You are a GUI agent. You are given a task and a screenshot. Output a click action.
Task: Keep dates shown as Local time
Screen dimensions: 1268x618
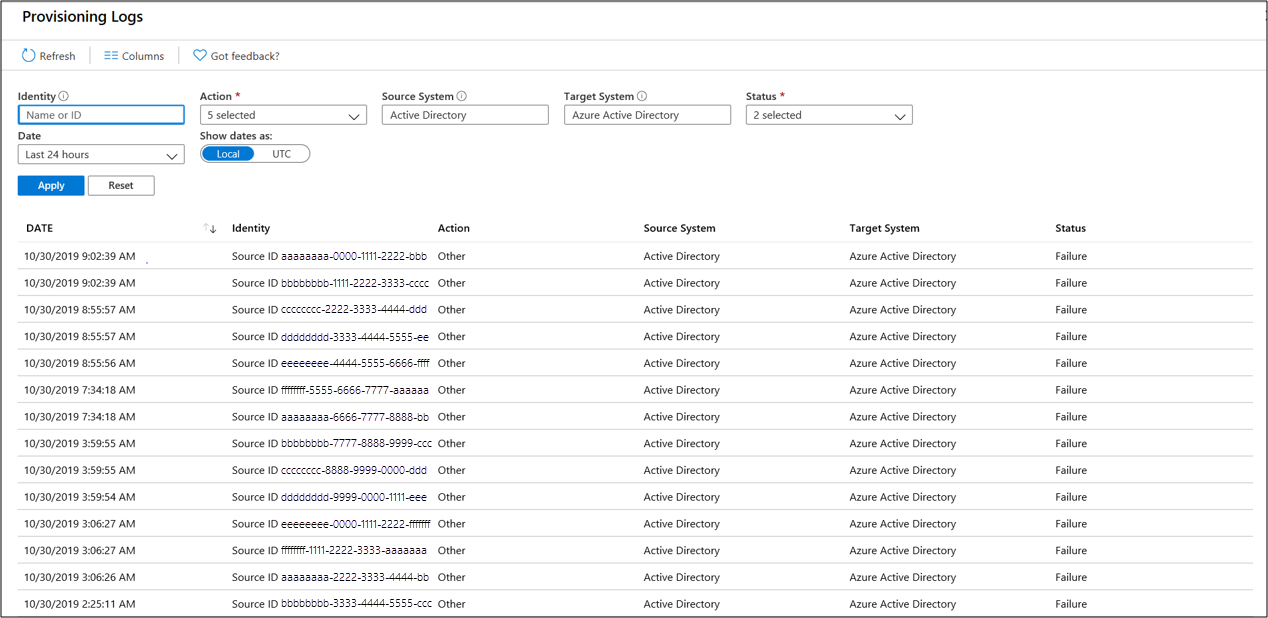(228, 153)
